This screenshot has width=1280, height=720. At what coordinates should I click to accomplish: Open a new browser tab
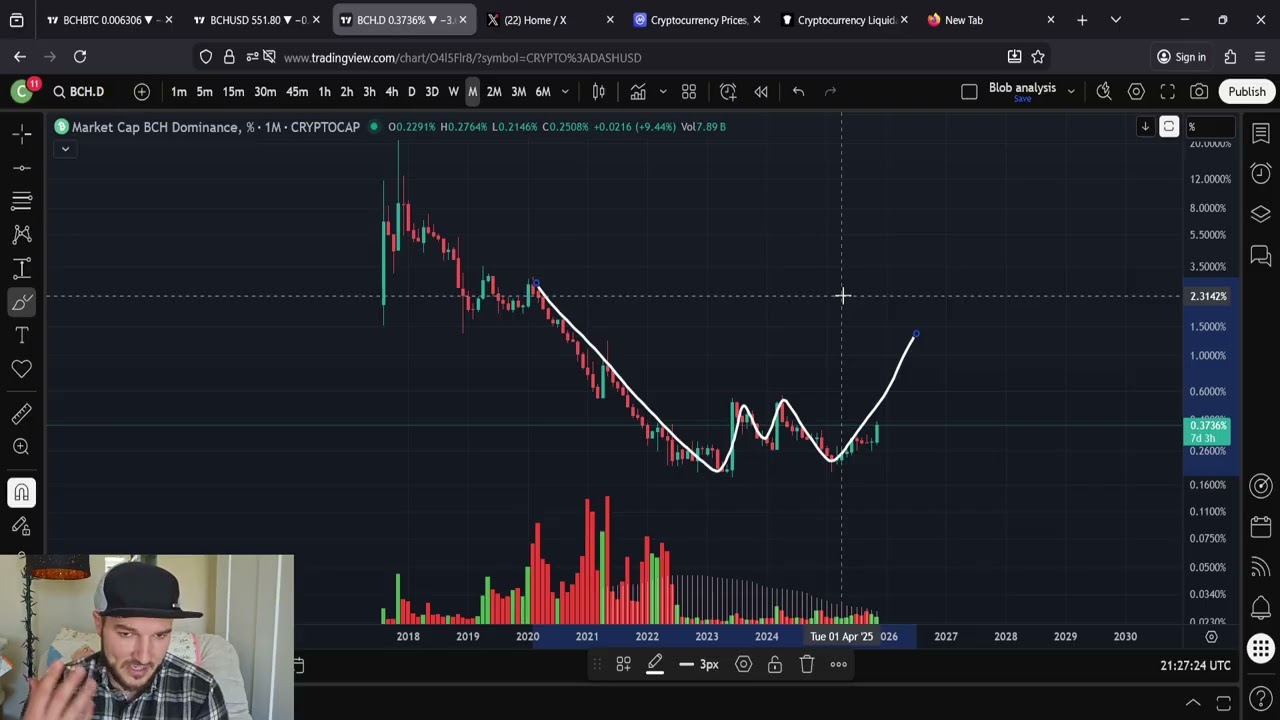tap(1082, 20)
